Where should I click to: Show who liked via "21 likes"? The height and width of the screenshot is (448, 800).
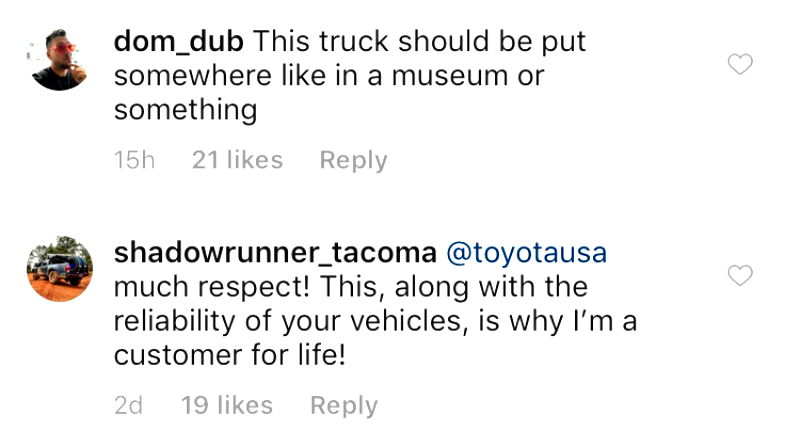point(237,160)
